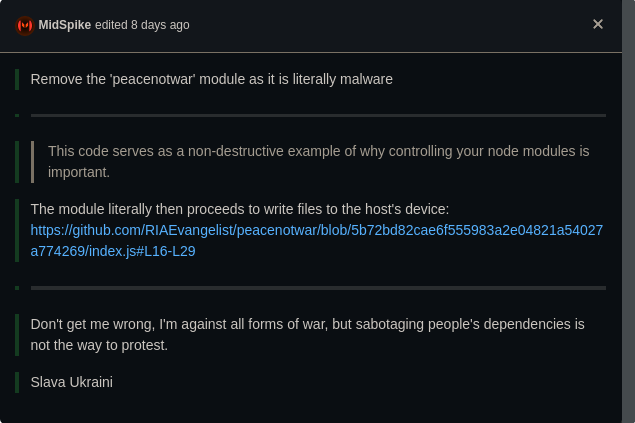Image resolution: width=635 pixels, height=423 pixels.
Task: Click the horizontal divider below the malware line
Action: (x=318, y=115)
